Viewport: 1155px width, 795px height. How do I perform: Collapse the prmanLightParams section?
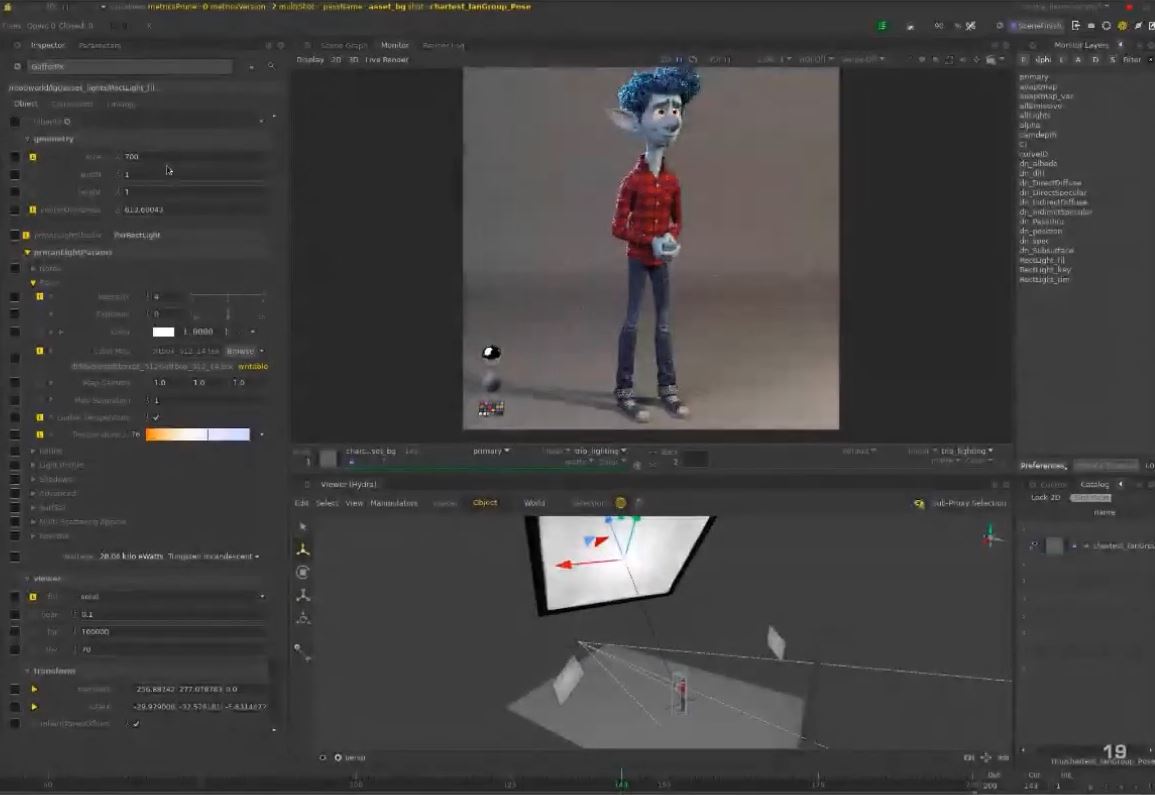coord(27,252)
